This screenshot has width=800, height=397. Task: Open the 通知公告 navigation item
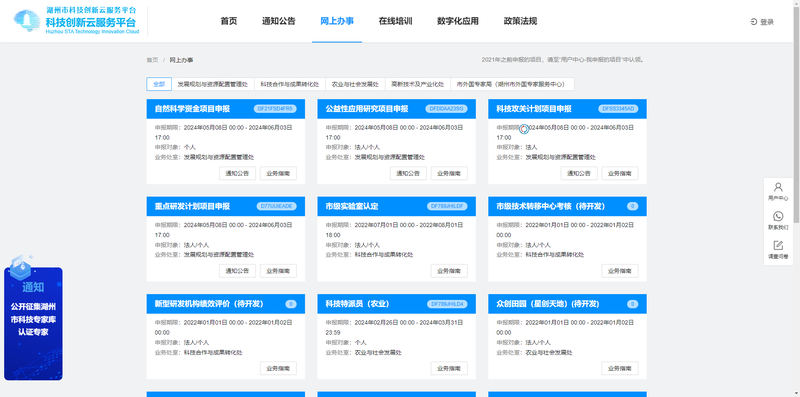tap(279, 21)
